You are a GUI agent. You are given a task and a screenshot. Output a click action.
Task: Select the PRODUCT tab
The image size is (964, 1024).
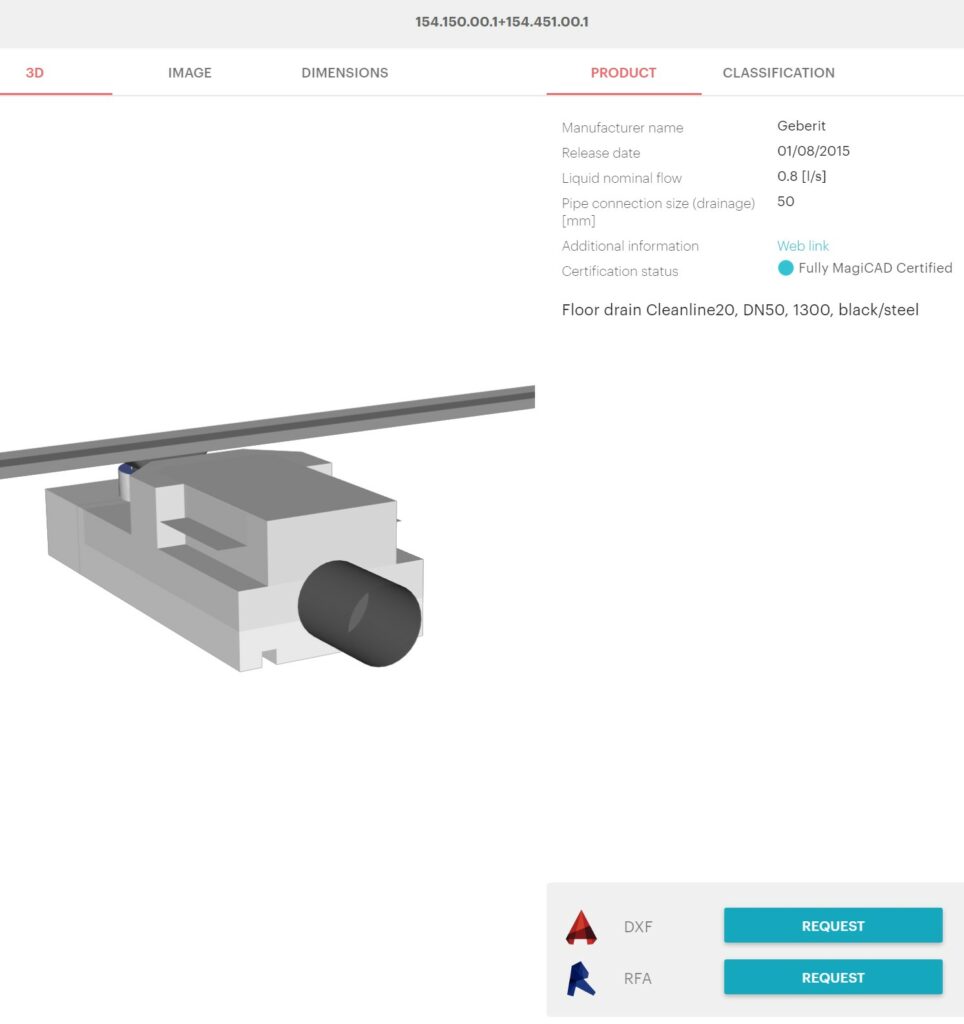(623, 72)
